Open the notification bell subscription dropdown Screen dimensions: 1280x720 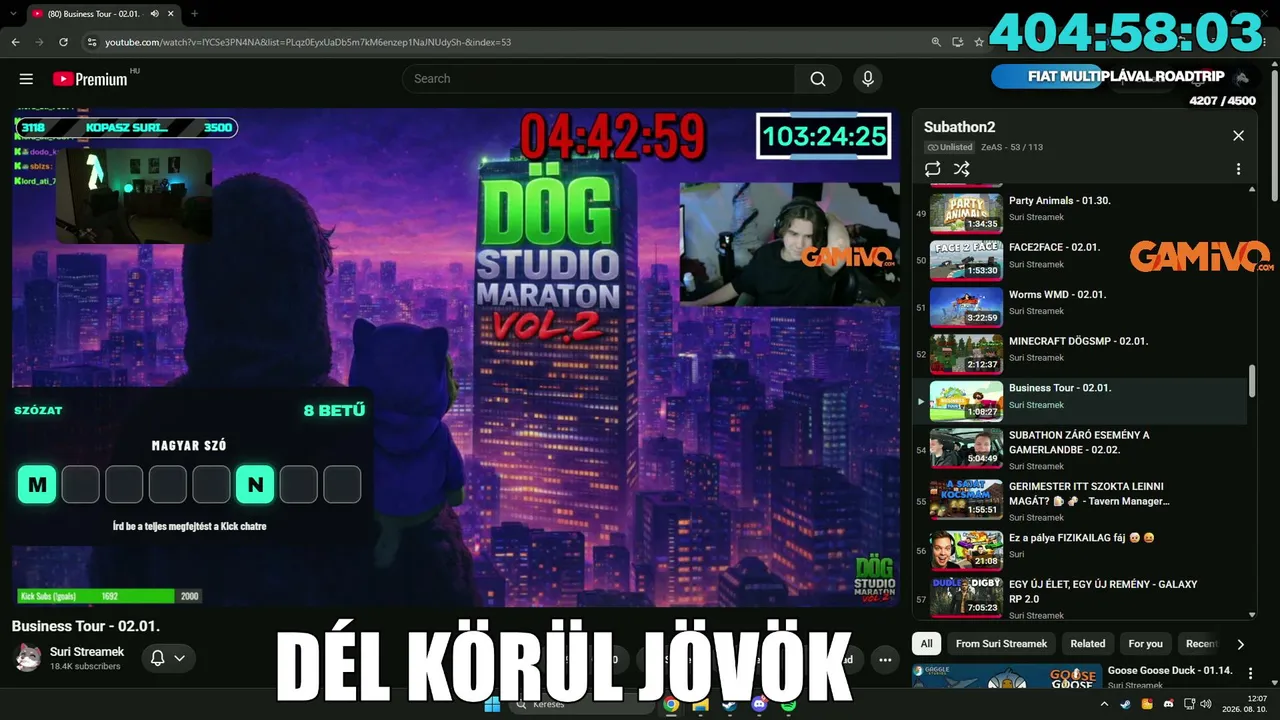tap(168, 658)
